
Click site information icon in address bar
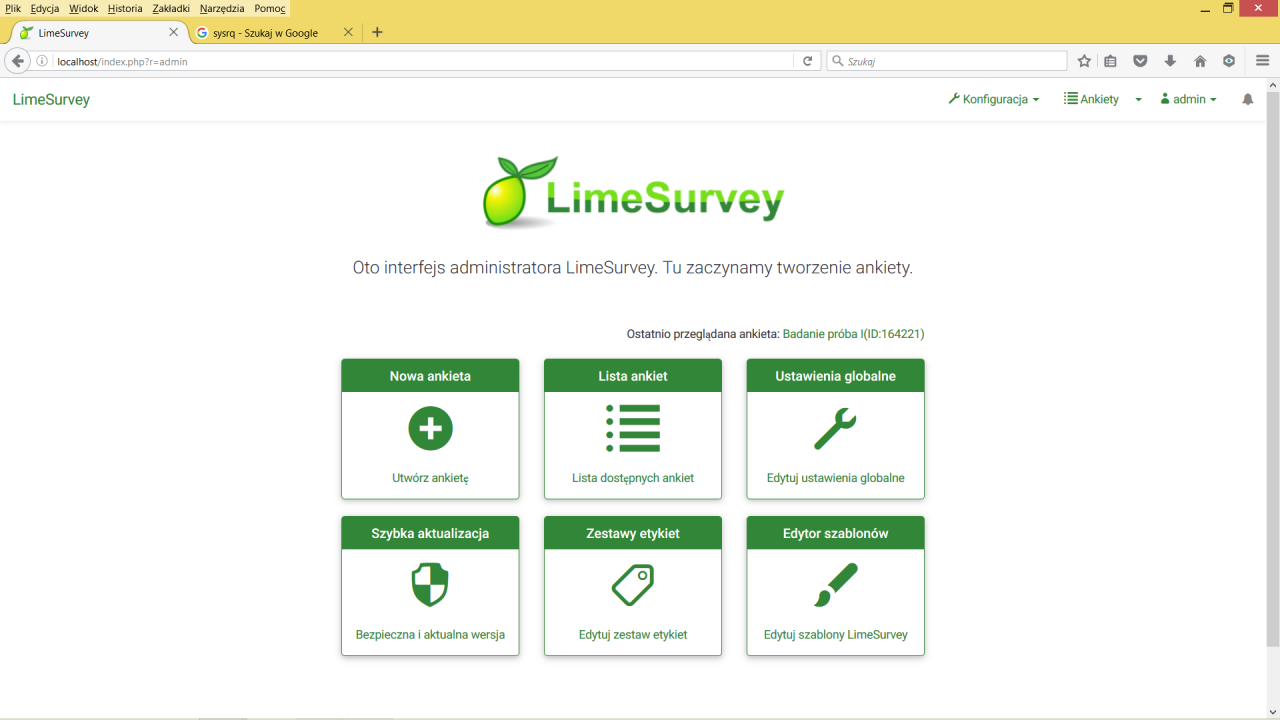pos(42,61)
